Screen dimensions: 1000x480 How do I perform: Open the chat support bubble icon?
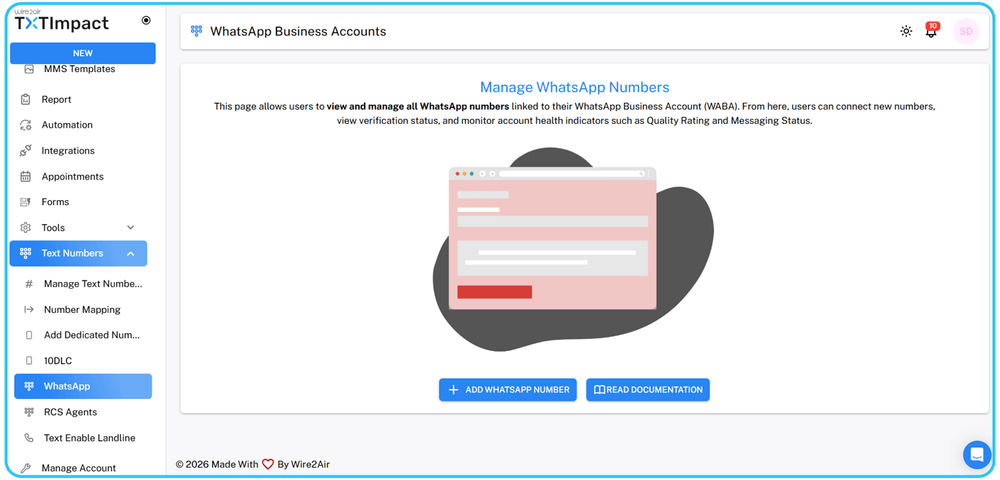(x=976, y=455)
